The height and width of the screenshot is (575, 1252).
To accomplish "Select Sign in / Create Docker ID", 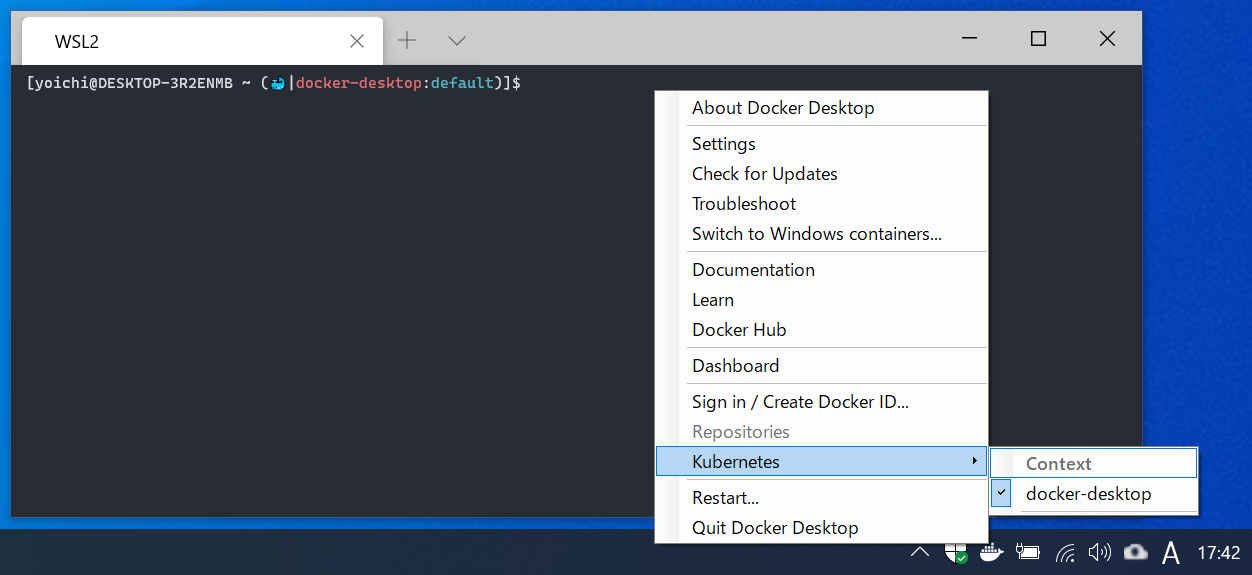I will 821,402.
